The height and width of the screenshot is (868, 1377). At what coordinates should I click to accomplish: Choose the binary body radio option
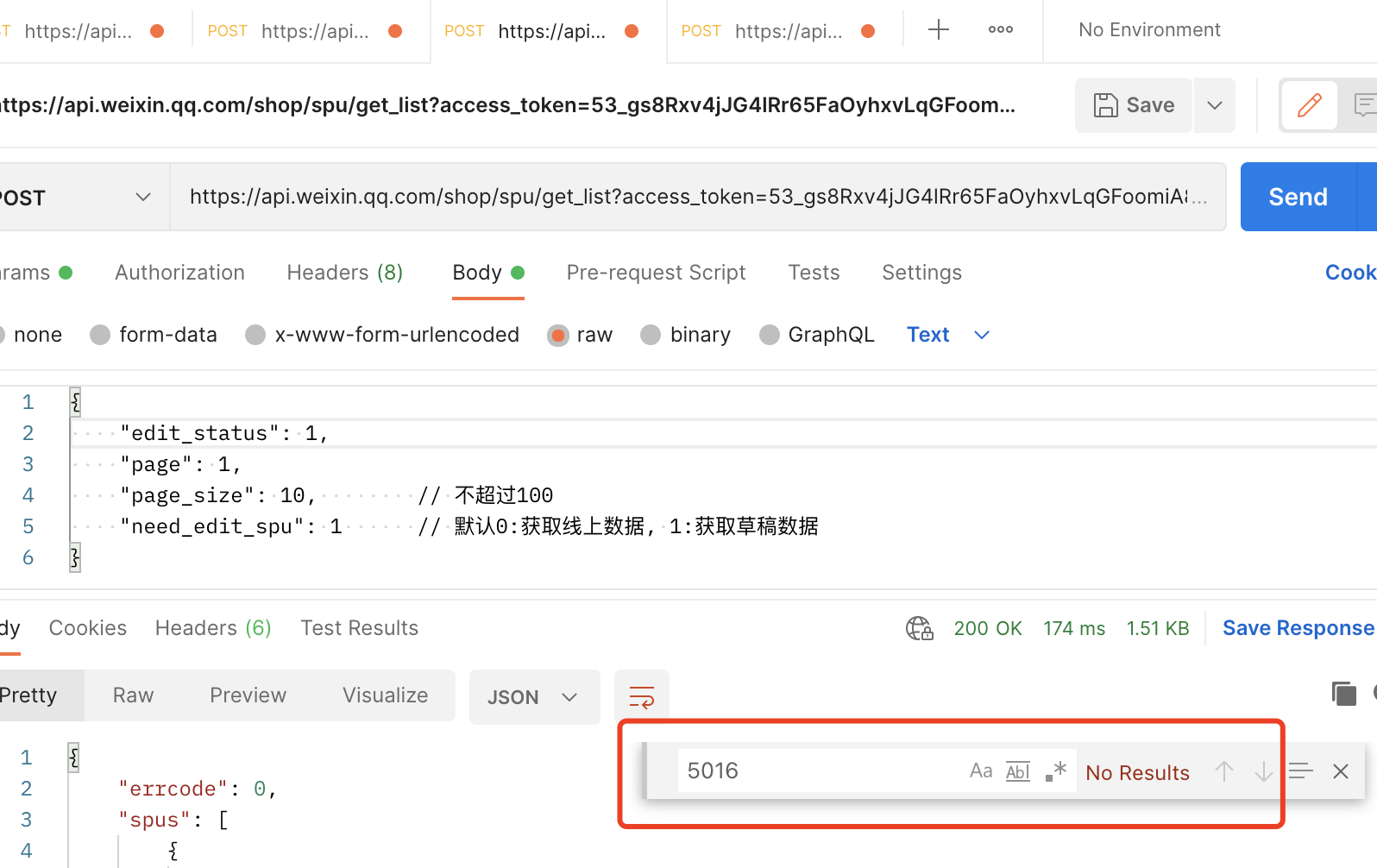pos(686,335)
